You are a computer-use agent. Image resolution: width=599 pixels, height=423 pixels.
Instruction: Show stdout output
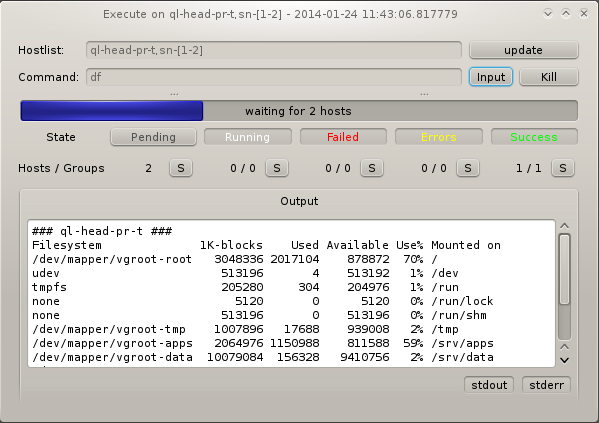[x=489, y=385]
